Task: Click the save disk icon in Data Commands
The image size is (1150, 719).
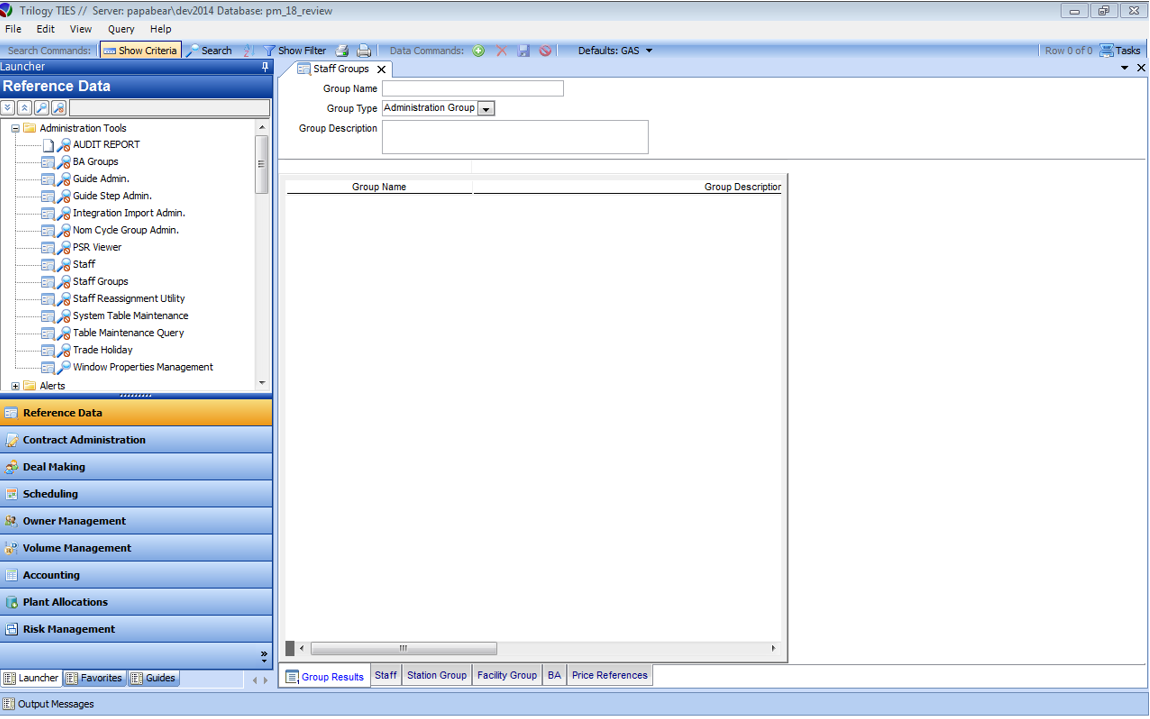Action: (523, 51)
